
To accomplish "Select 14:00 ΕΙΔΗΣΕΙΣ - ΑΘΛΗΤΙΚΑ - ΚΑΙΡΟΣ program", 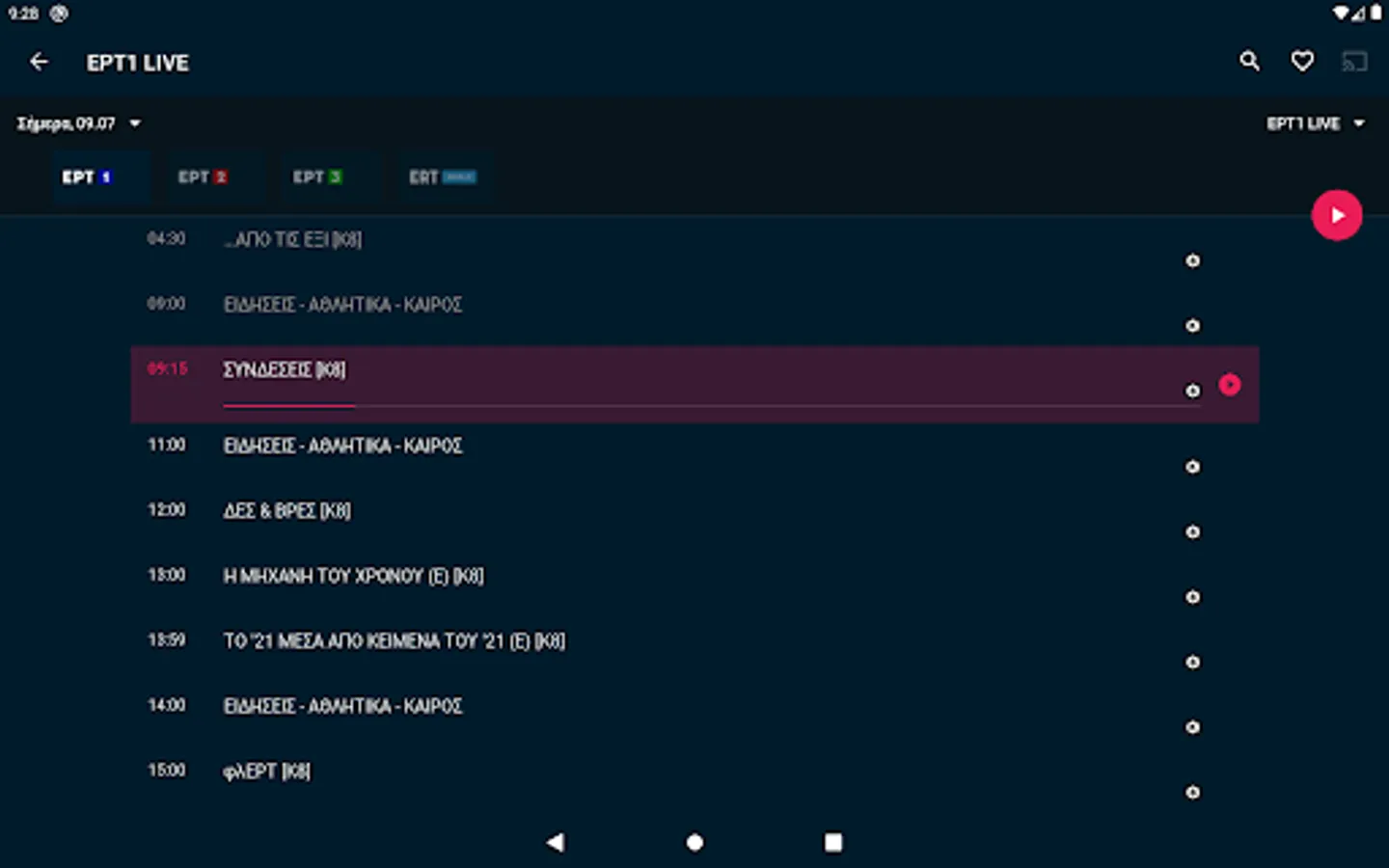I will click(694, 716).
